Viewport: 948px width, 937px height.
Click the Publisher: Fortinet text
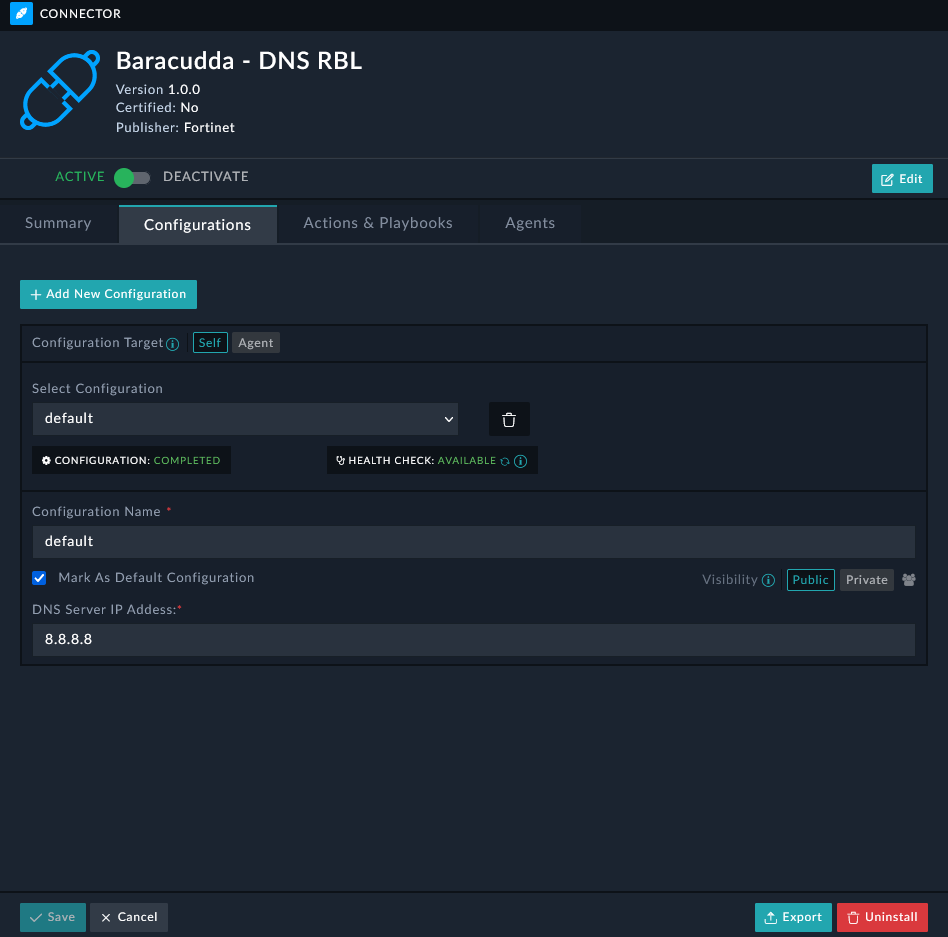pyautogui.click(x=175, y=128)
